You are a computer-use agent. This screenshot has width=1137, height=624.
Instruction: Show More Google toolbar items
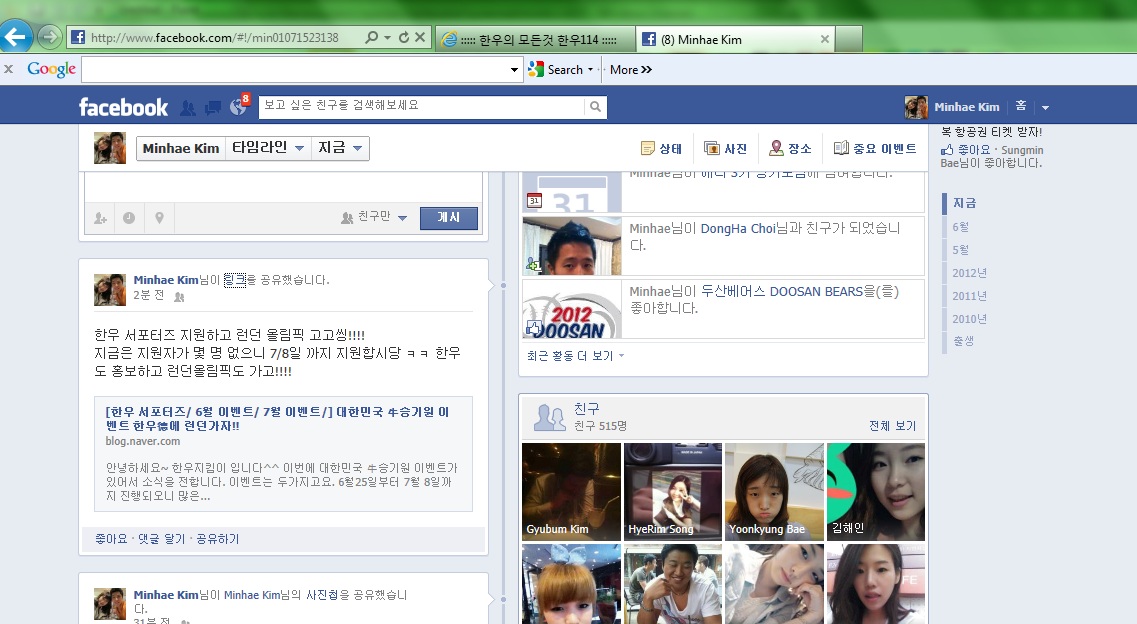click(x=631, y=70)
